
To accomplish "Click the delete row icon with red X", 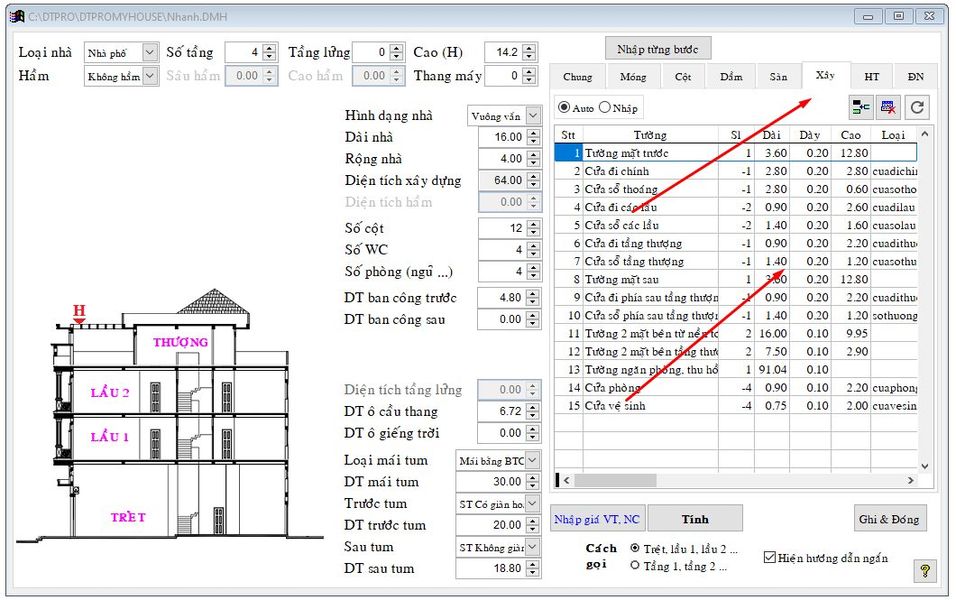I will [x=888, y=107].
